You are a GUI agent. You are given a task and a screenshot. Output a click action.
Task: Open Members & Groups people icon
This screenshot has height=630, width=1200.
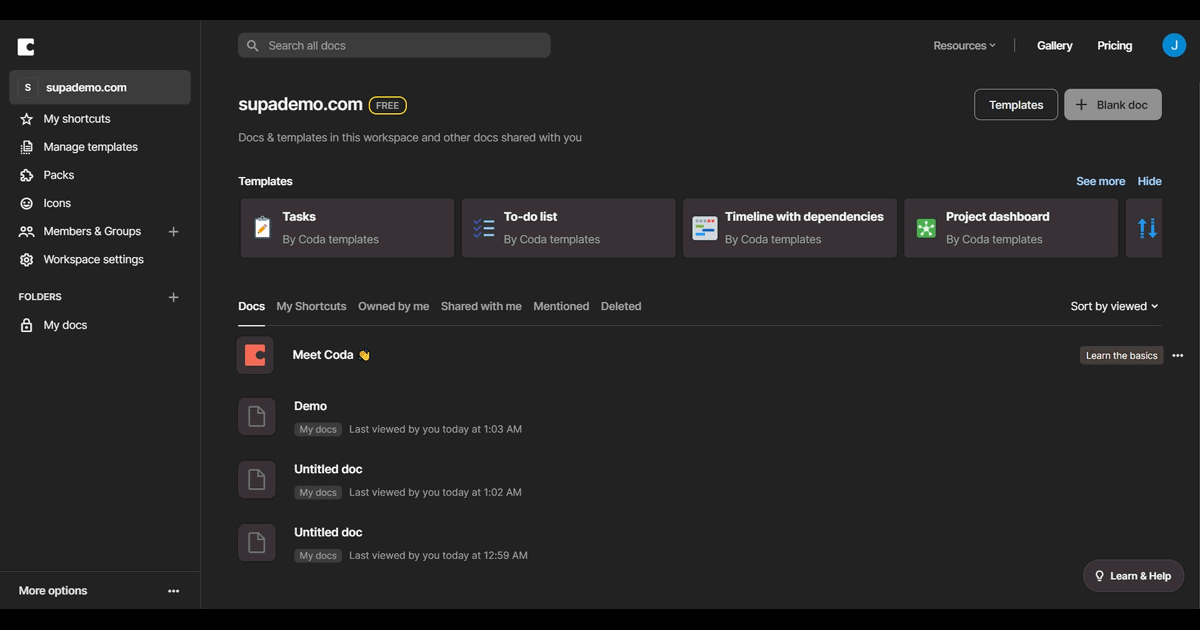[26, 231]
